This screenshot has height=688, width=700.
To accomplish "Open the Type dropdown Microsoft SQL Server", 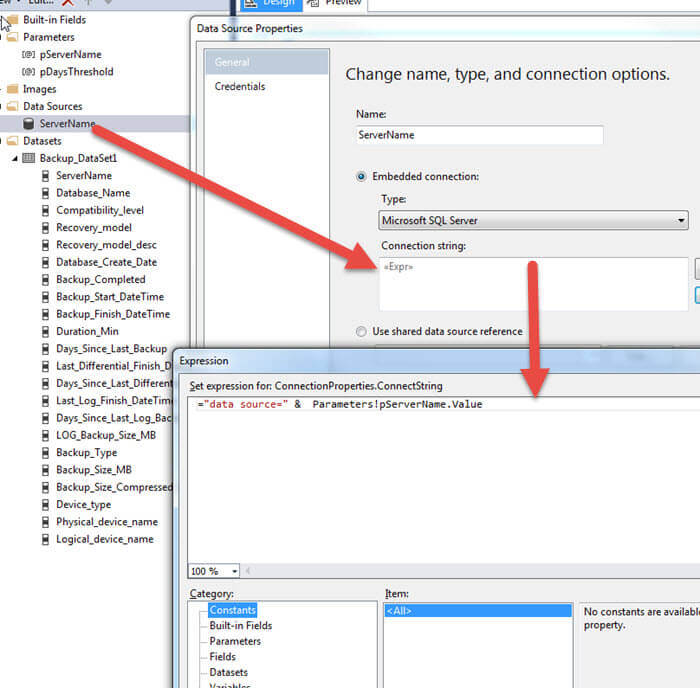I will click(533, 221).
